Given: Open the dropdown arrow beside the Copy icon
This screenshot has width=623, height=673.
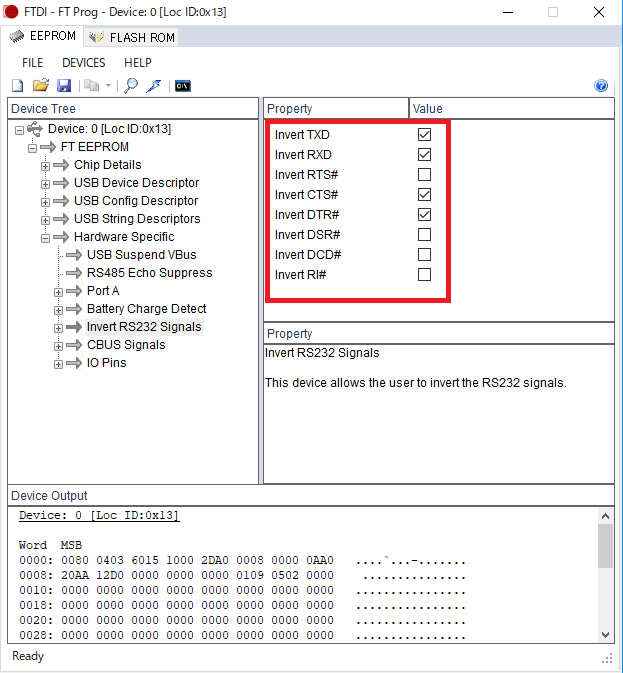Looking at the screenshot, I should pyautogui.click(x=109, y=86).
